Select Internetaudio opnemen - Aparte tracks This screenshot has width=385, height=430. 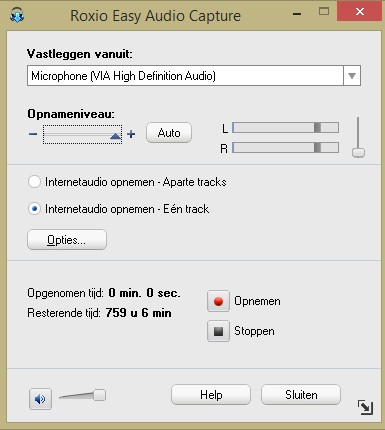[x=34, y=182]
